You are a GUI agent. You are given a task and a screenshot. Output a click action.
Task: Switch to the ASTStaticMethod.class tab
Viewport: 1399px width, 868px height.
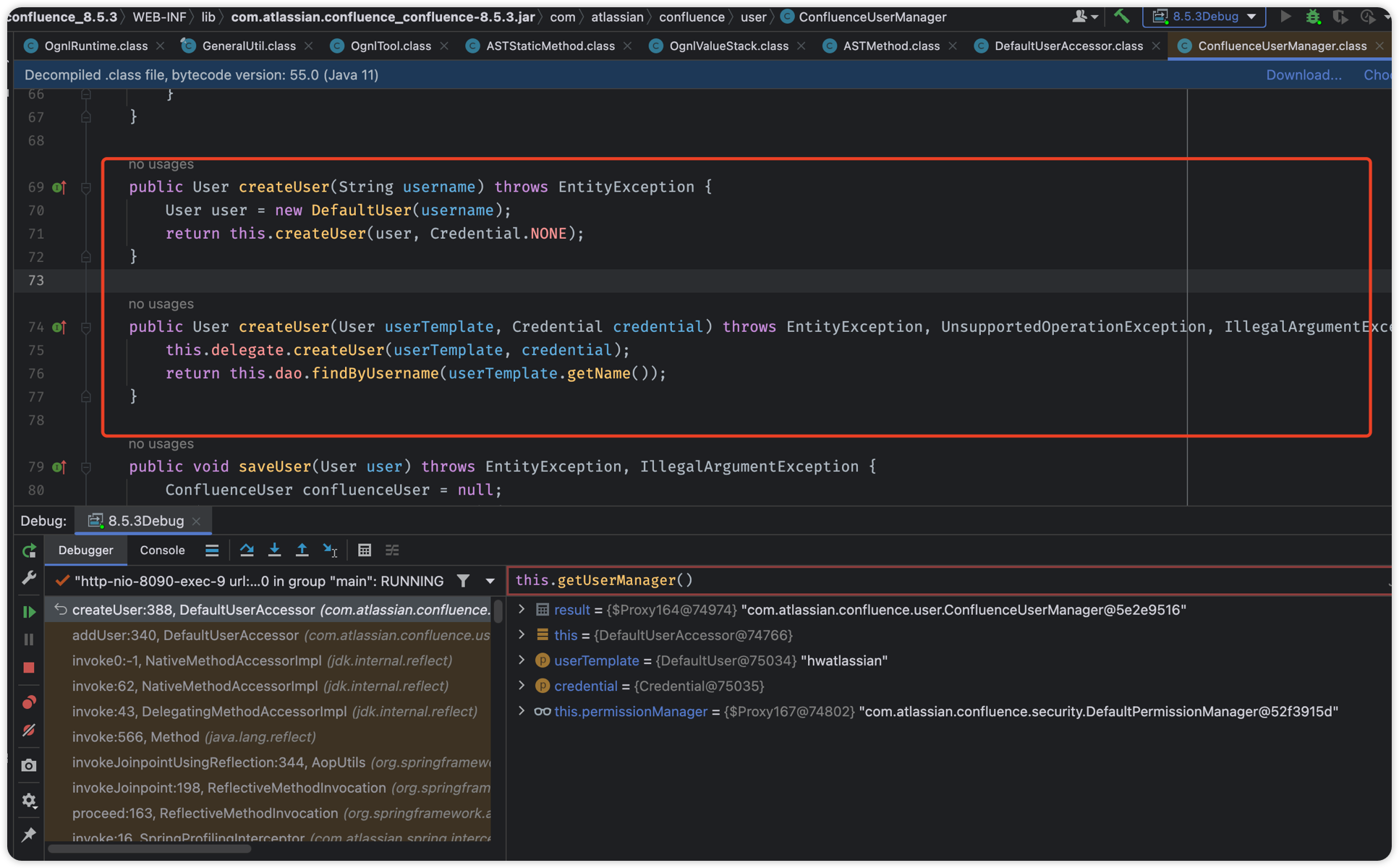pyautogui.click(x=550, y=46)
